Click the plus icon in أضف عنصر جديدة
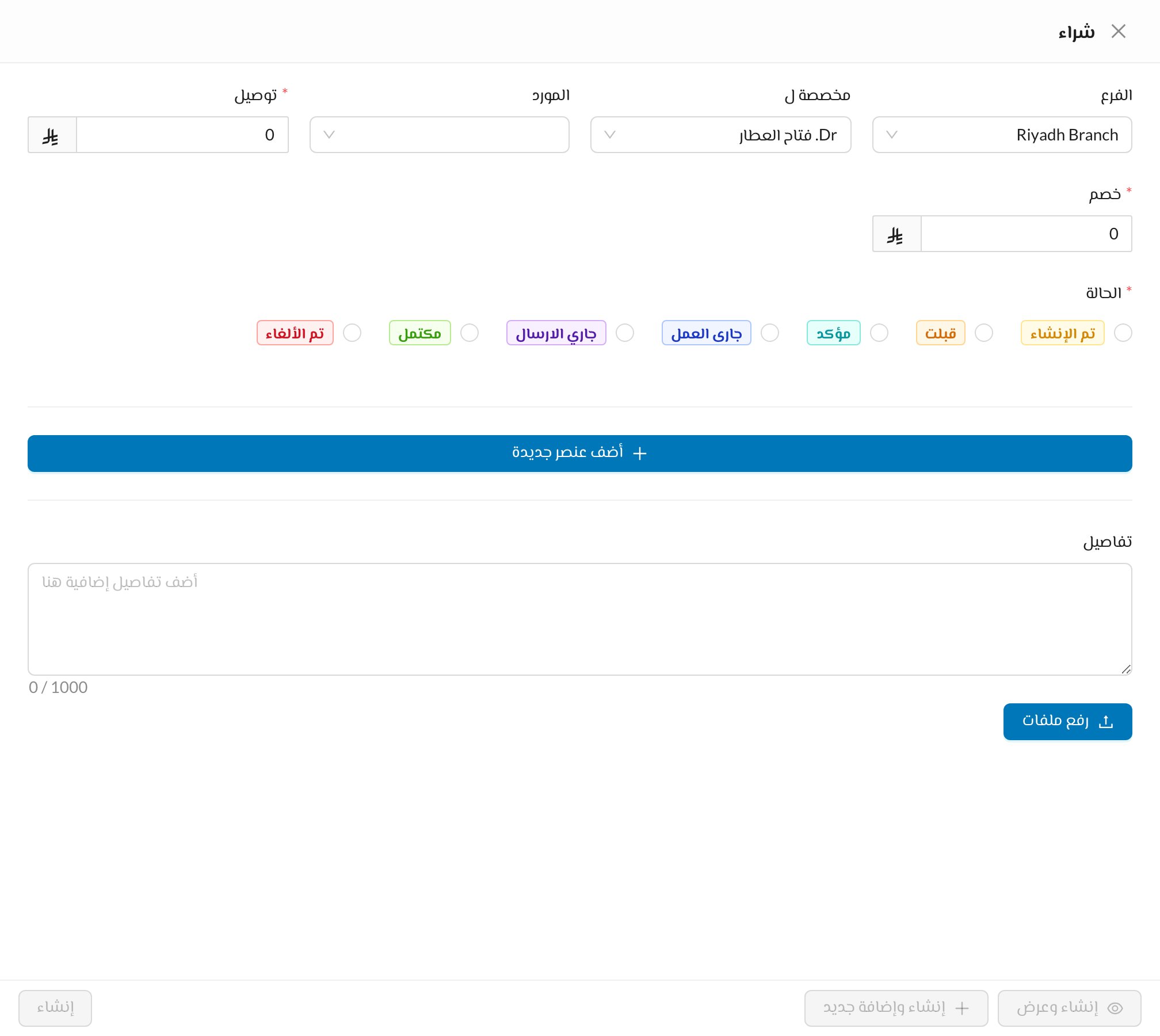The image size is (1160, 1036). tap(640, 454)
